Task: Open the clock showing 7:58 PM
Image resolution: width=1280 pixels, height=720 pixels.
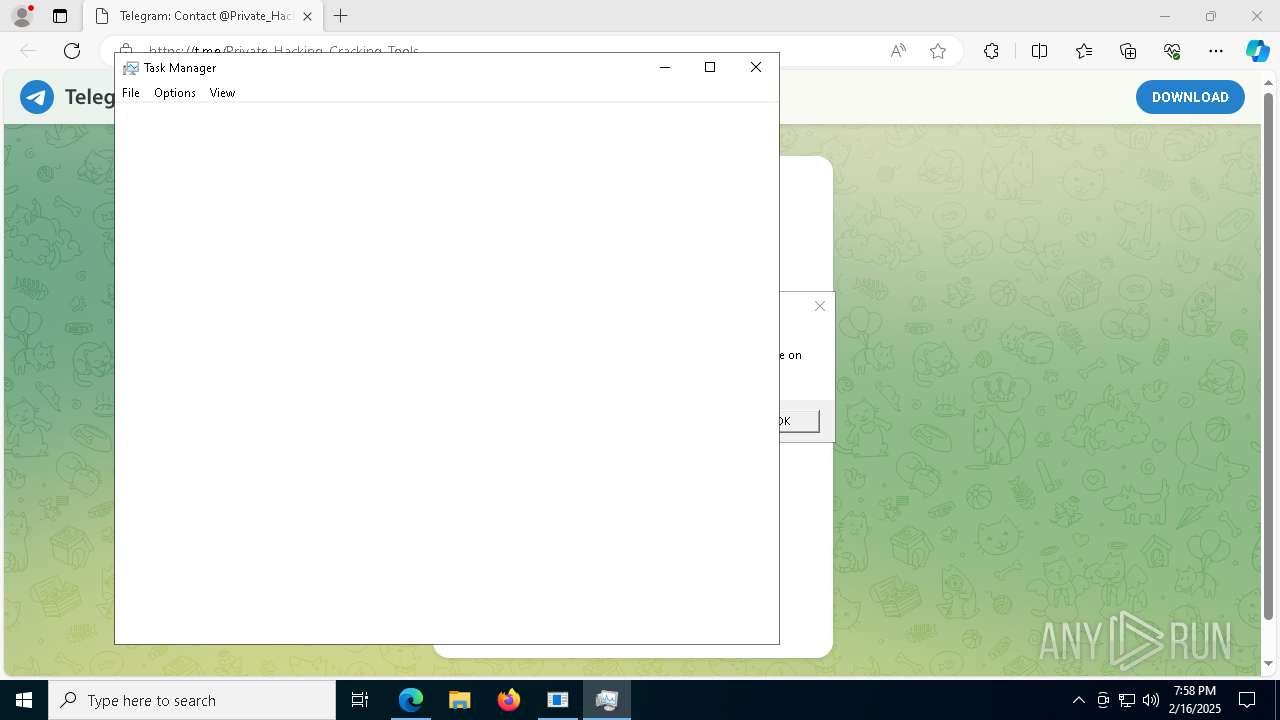Action: click(x=1195, y=700)
